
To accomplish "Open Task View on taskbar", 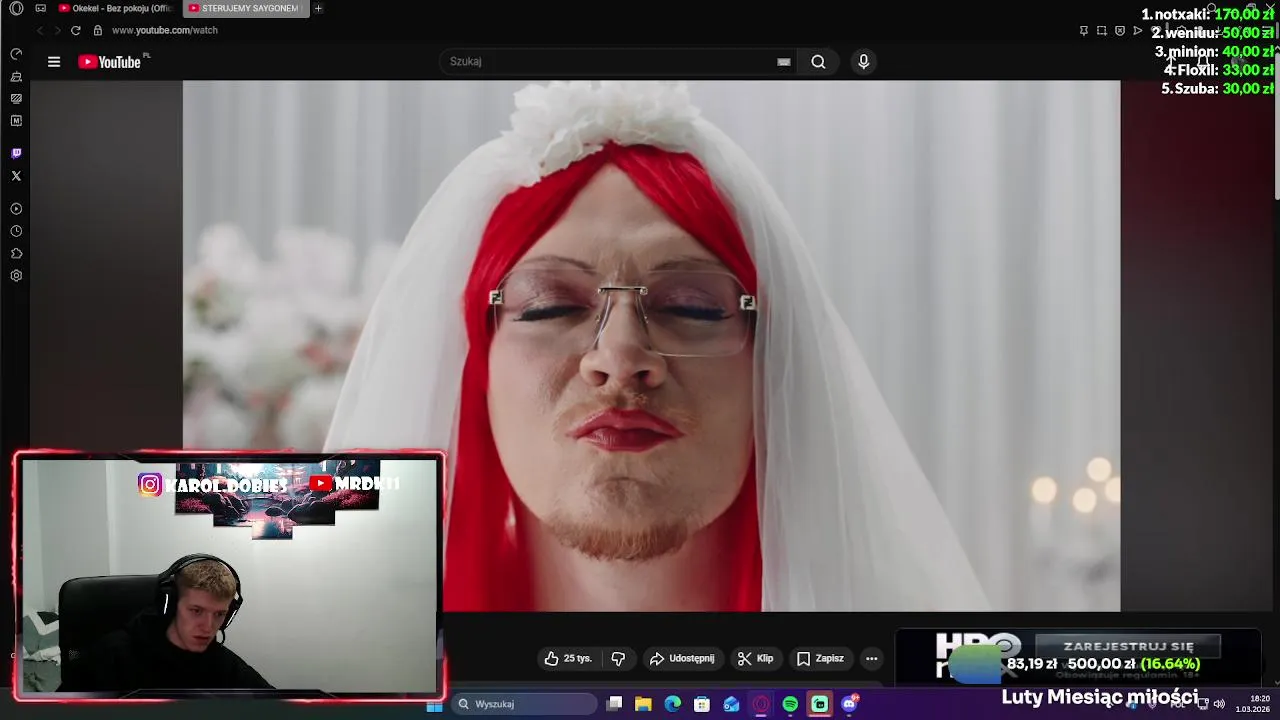I will tap(614, 704).
